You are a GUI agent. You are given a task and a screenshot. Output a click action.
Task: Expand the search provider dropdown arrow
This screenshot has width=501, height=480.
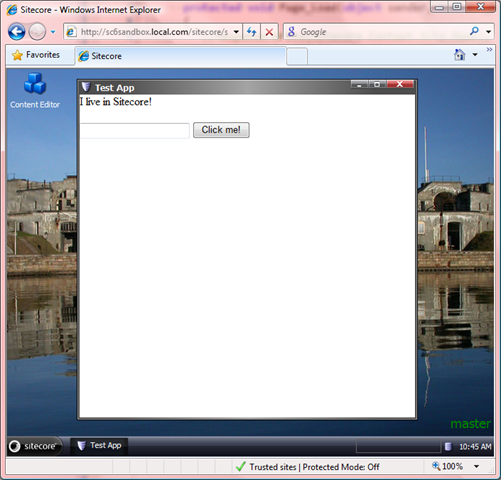point(489,32)
